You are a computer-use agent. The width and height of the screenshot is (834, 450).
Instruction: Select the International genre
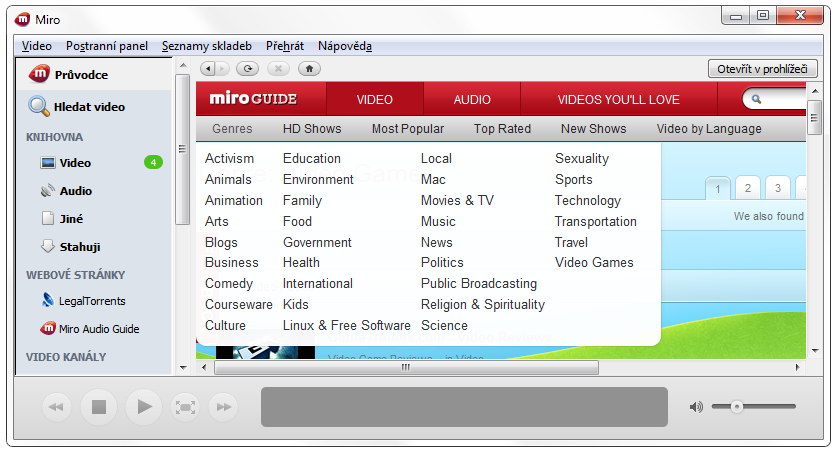tap(318, 284)
